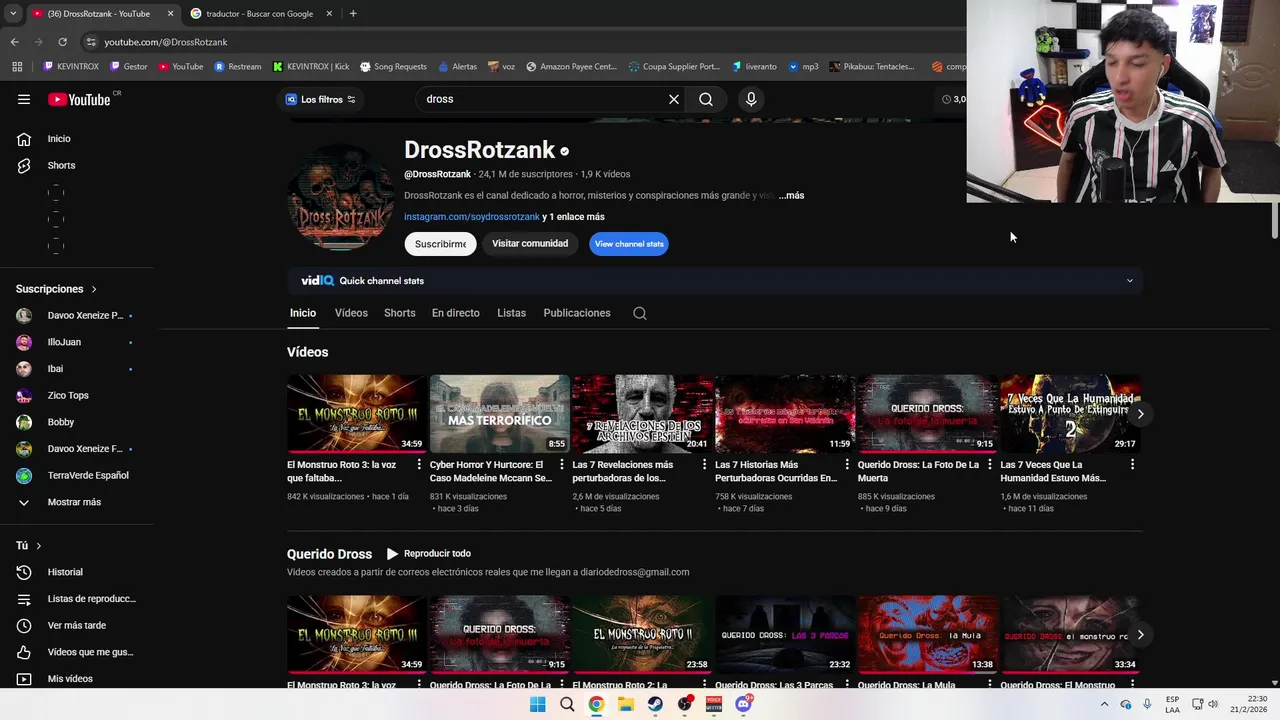The height and width of the screenshot is (720, 1280).
Task: Show next videos in Videos row
Action: [1140, 413]
